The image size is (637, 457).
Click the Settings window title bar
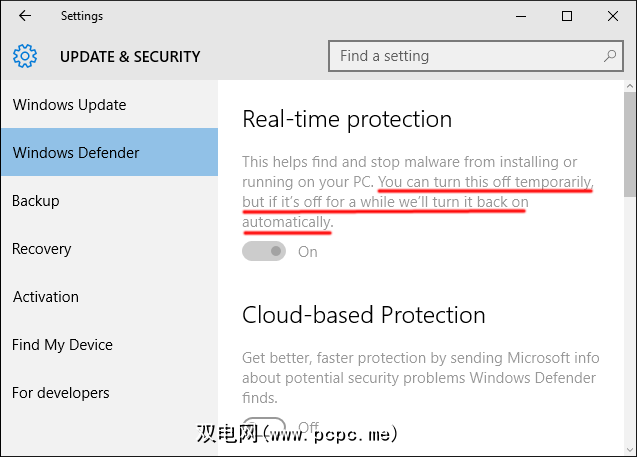pos(300,16)
